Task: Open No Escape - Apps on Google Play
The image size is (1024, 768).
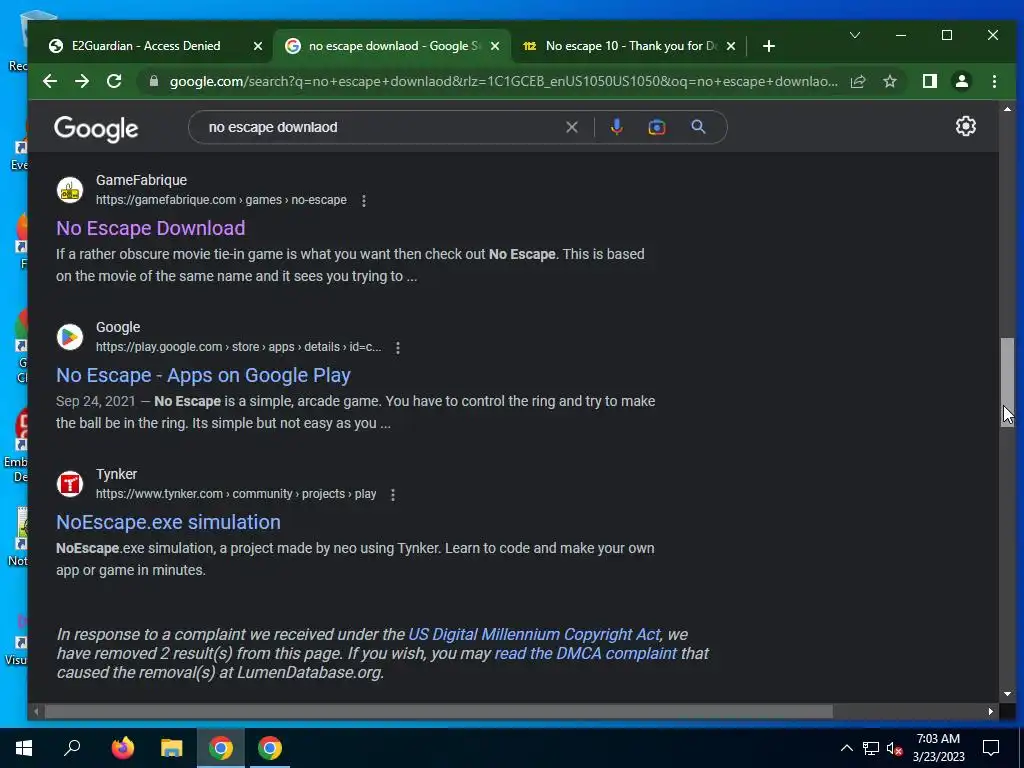Action: (x=203, y=375)
